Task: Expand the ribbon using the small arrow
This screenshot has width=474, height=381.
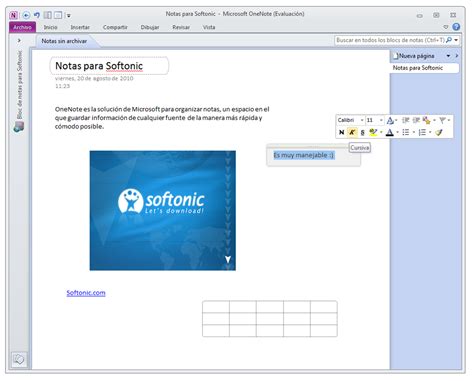Action: 446,27
